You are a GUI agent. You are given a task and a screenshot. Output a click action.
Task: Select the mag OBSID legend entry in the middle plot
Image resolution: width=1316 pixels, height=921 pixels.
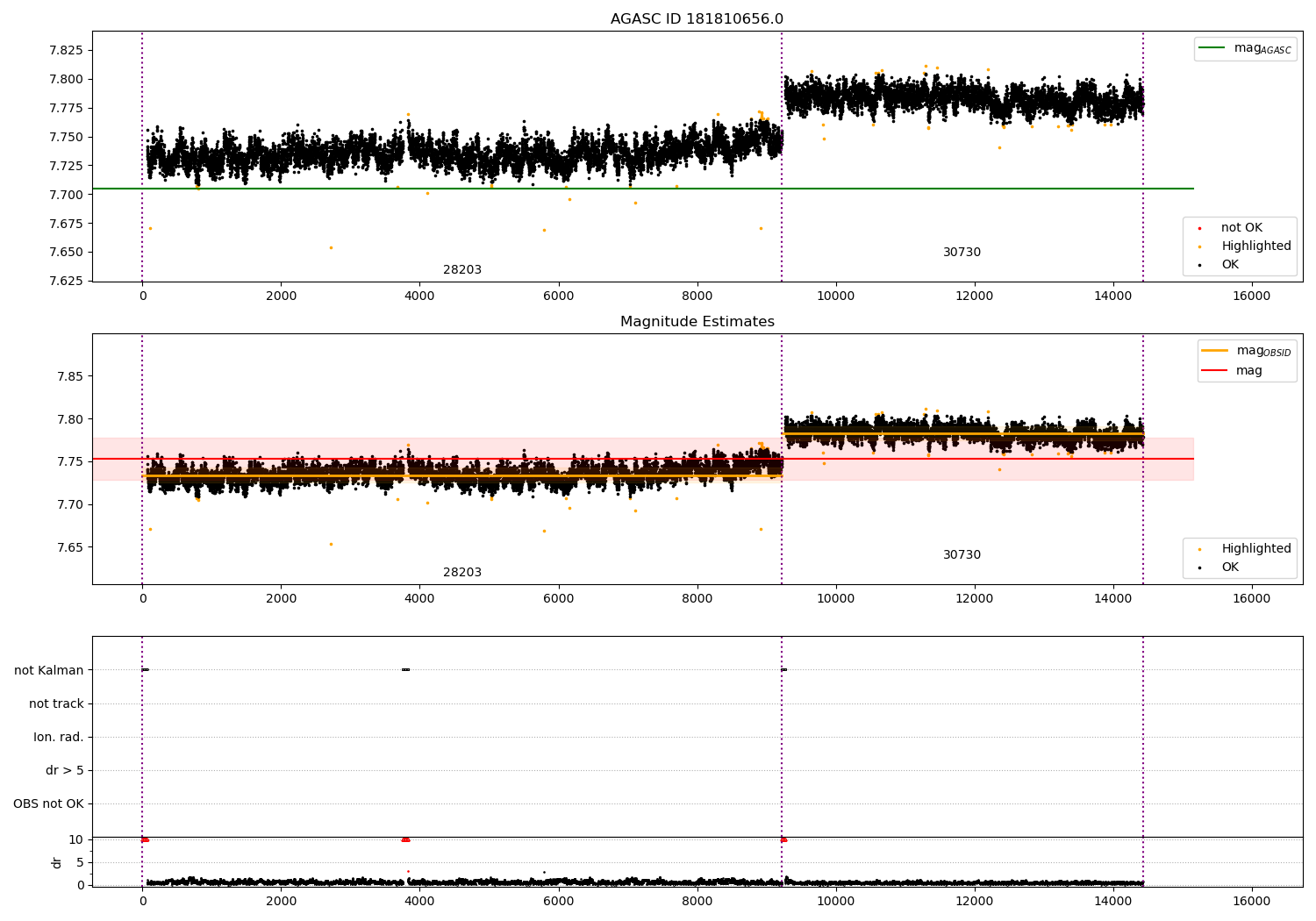(x=1247, y=351)
